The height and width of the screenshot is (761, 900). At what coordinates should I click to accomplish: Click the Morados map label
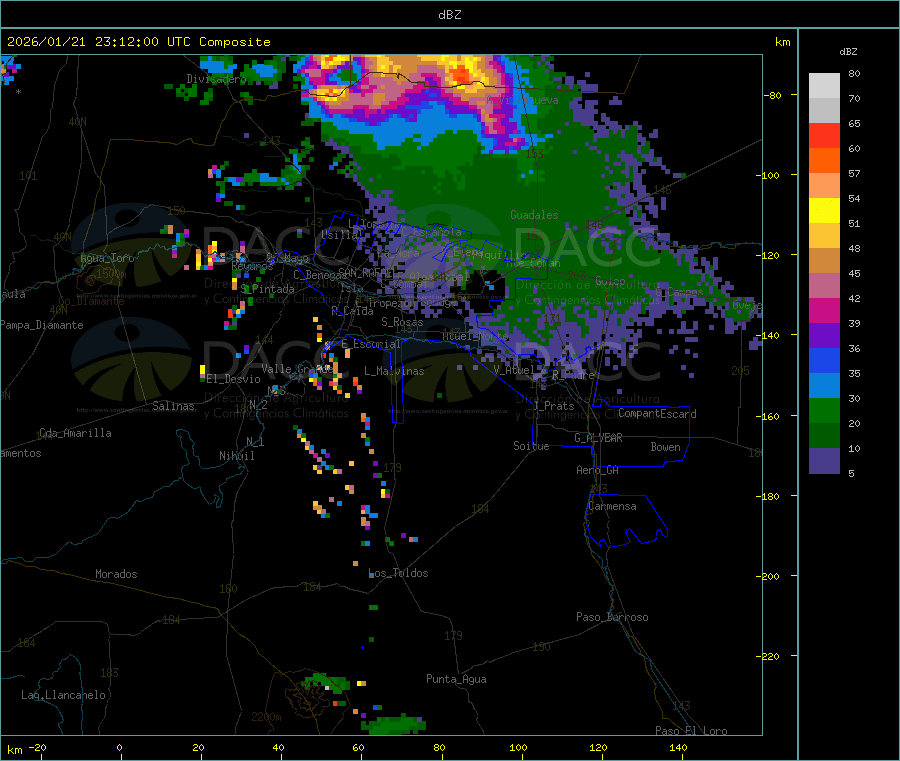point(116,574)
